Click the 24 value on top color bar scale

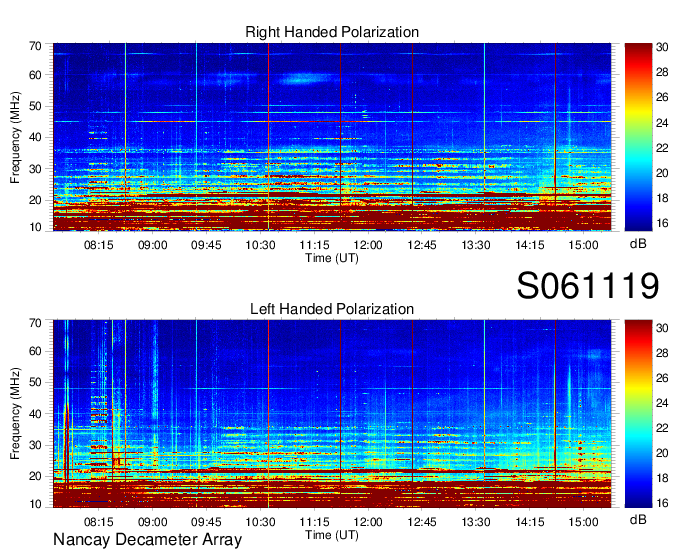662,123
